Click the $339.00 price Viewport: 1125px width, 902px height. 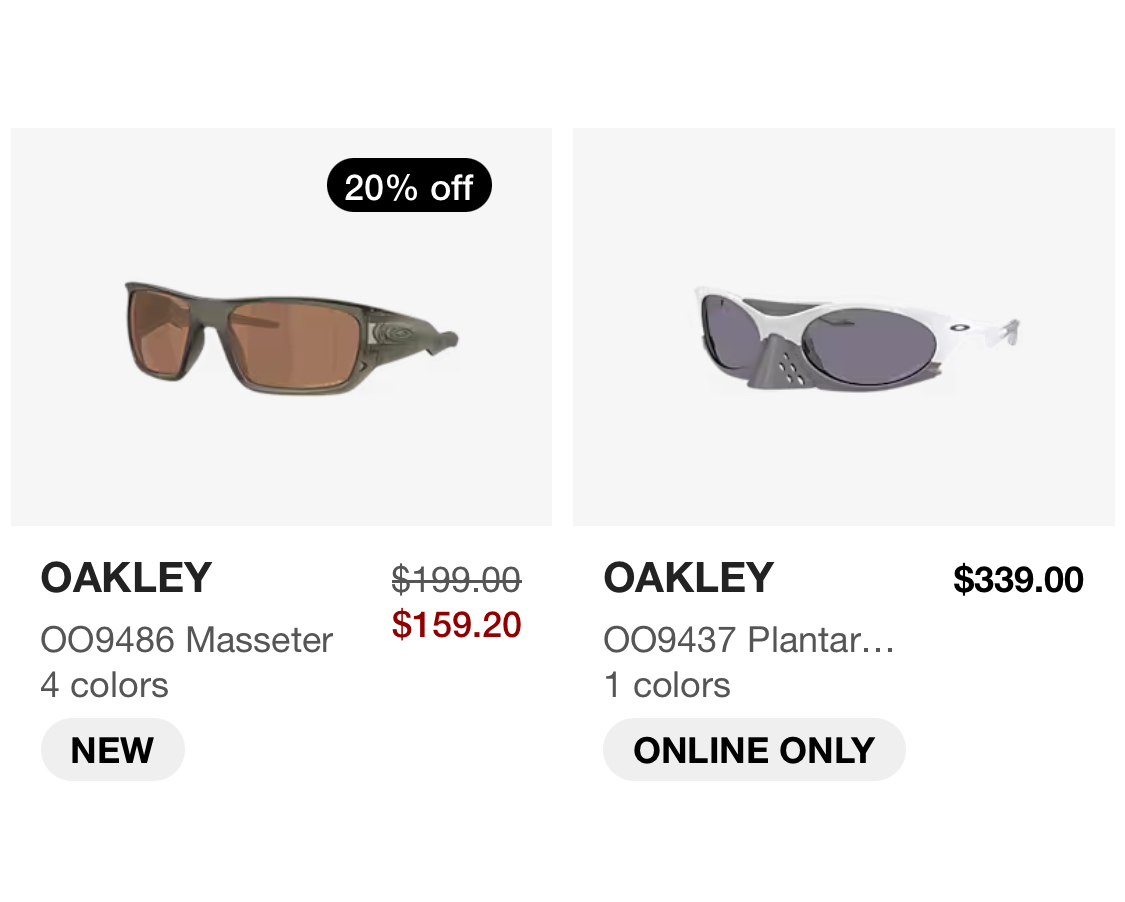click(x=1018, y=580)
